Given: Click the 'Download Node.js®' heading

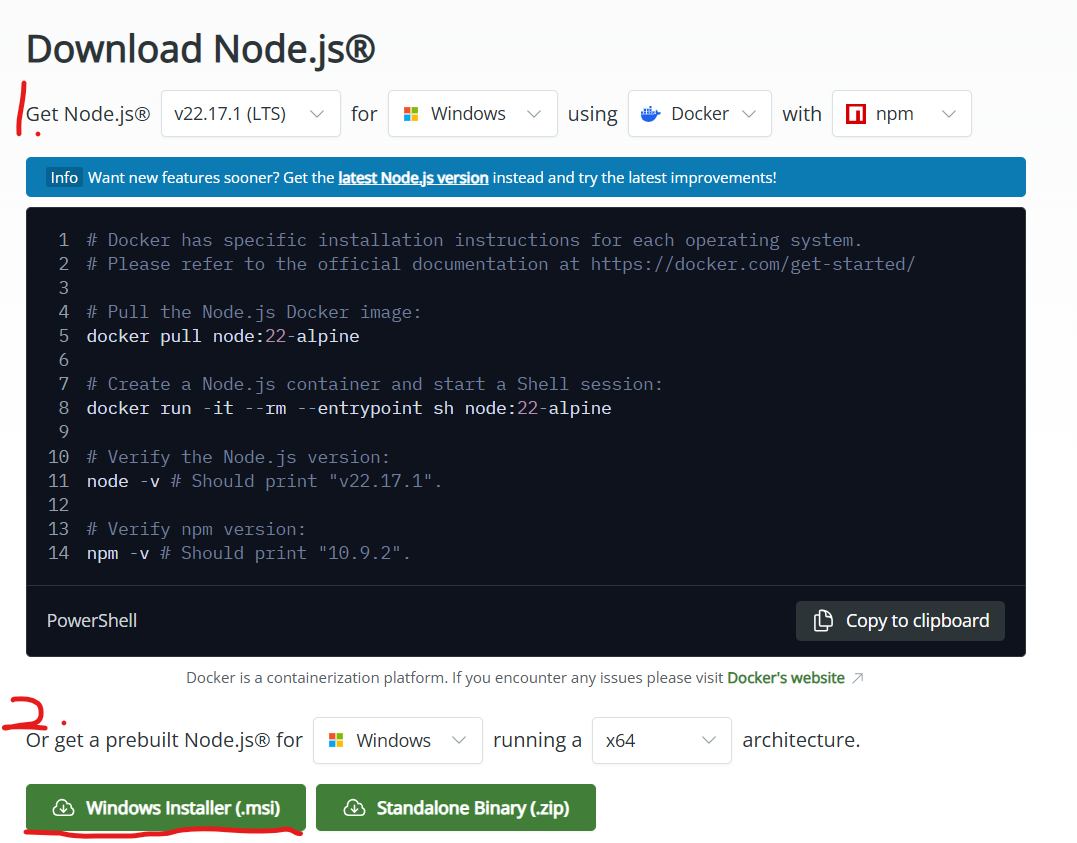Looking at the screenshot, I should [201, 49].
